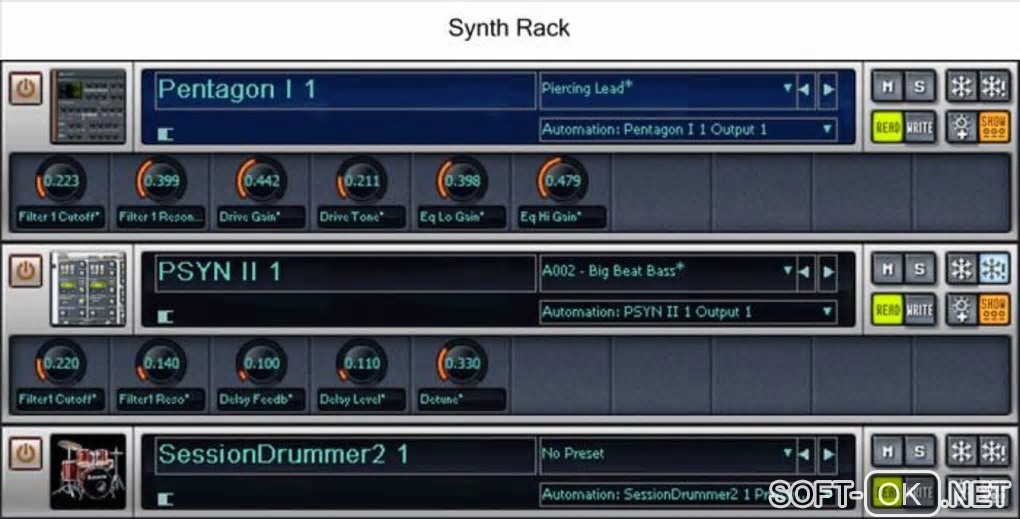This screenshot has height=519, width=1020.
Task: Toggle automation WRITE for Pentagon I 1
Action: coord(919,127)
